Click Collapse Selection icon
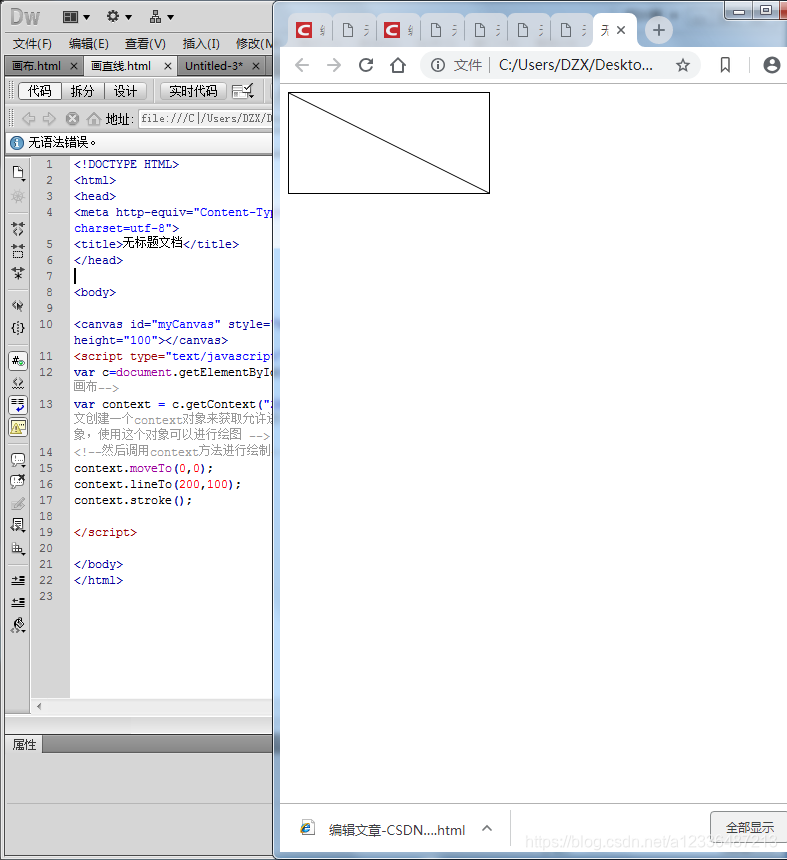The height and width of the screenshot is (860, 787). pos(18,251)
